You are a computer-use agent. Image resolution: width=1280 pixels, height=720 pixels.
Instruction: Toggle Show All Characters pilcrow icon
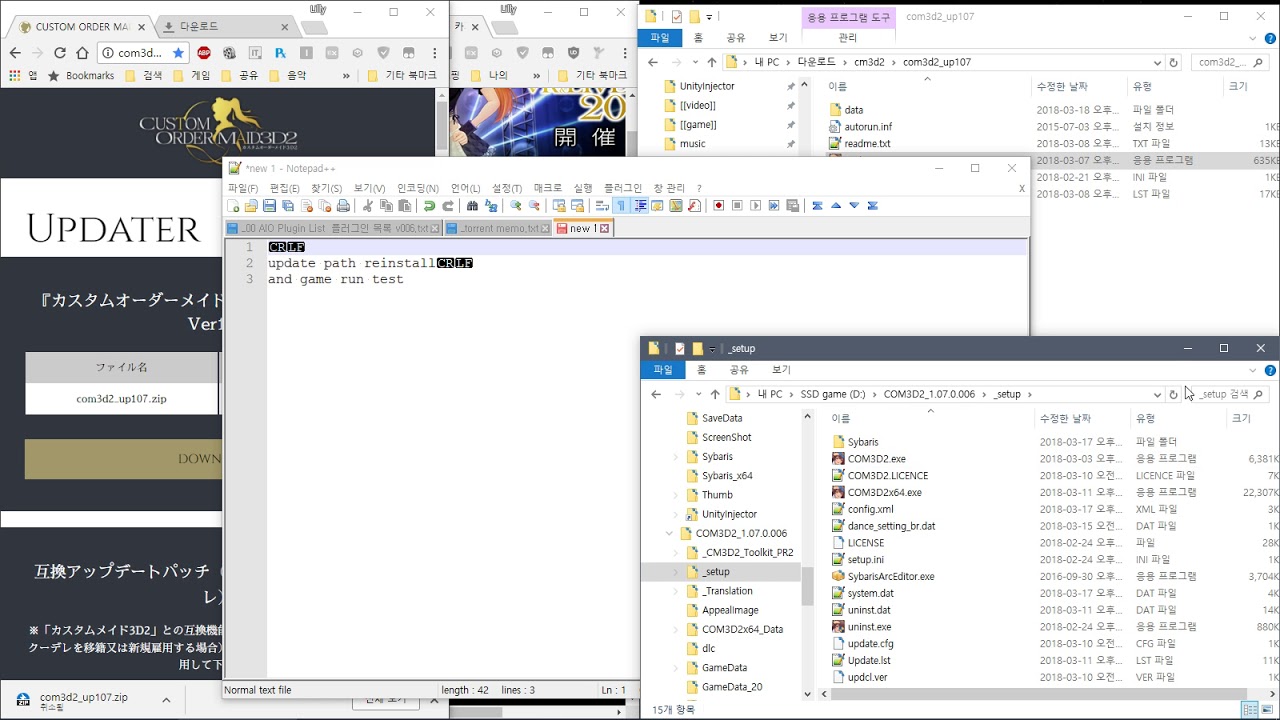pyautogui.click(x=620, y=206)
